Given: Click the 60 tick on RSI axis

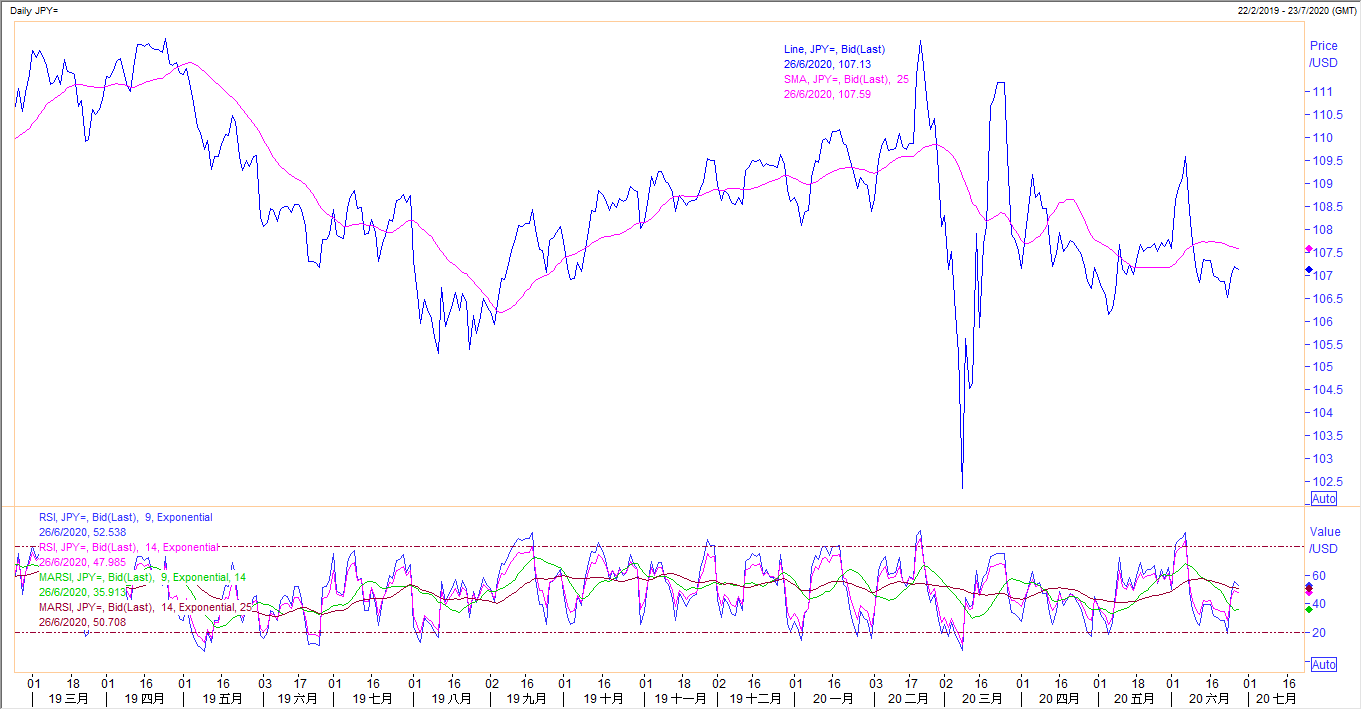Looking at the screenshot, I should [1318, 575].
